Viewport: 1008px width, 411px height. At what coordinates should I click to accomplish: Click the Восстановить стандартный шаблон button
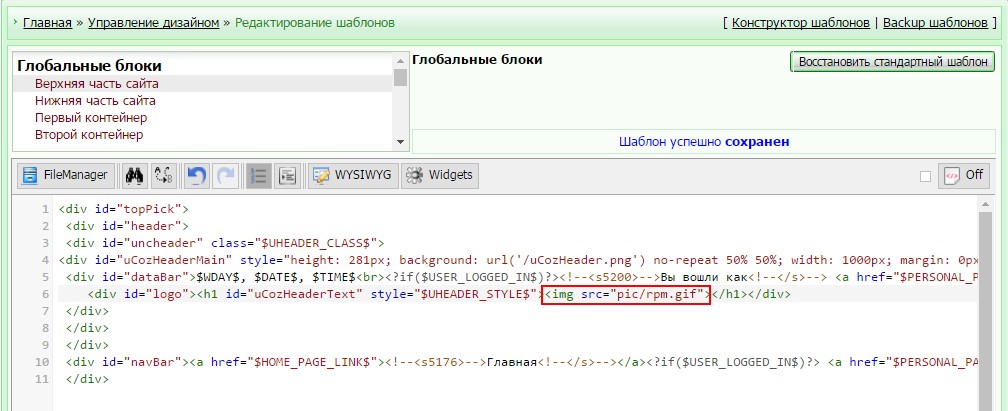[892, 62]
